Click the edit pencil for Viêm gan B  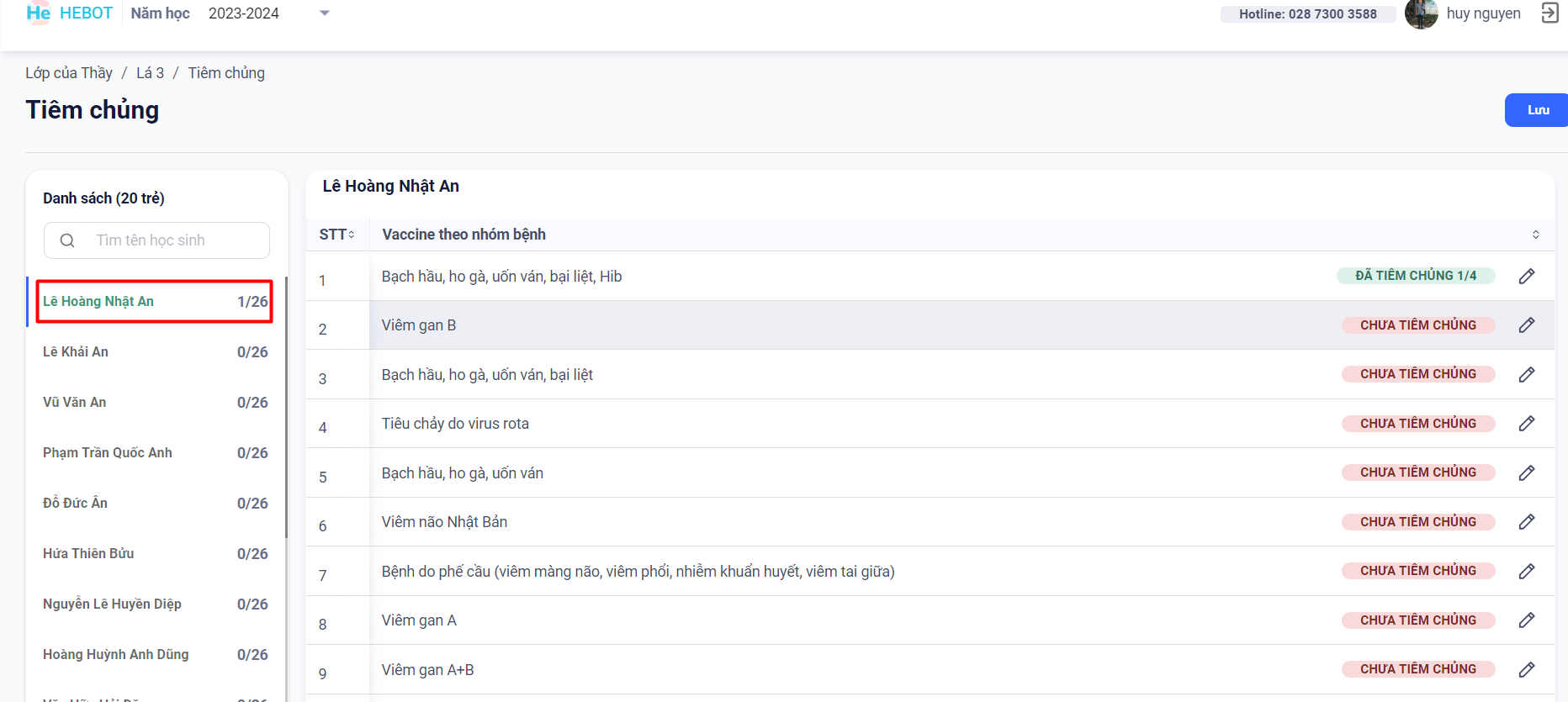[x=1526, y=325]
